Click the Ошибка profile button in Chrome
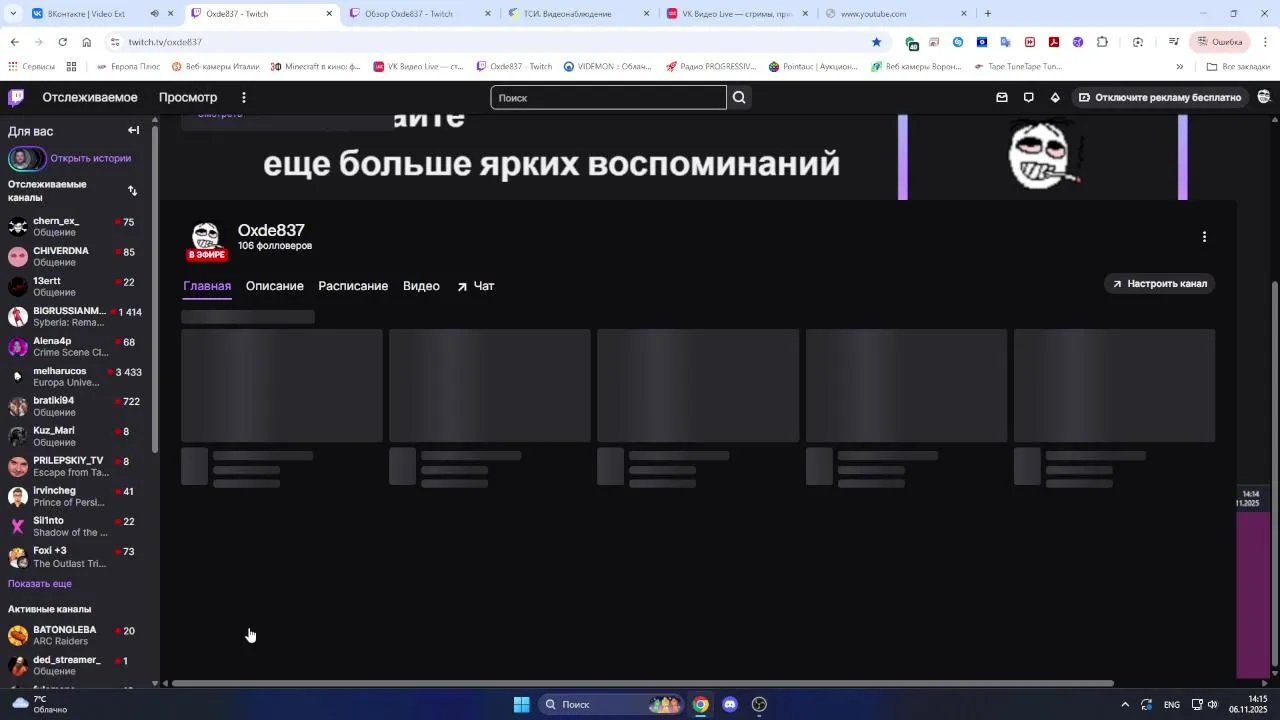Screen dimensions: 1280x720 [1221, 42]
